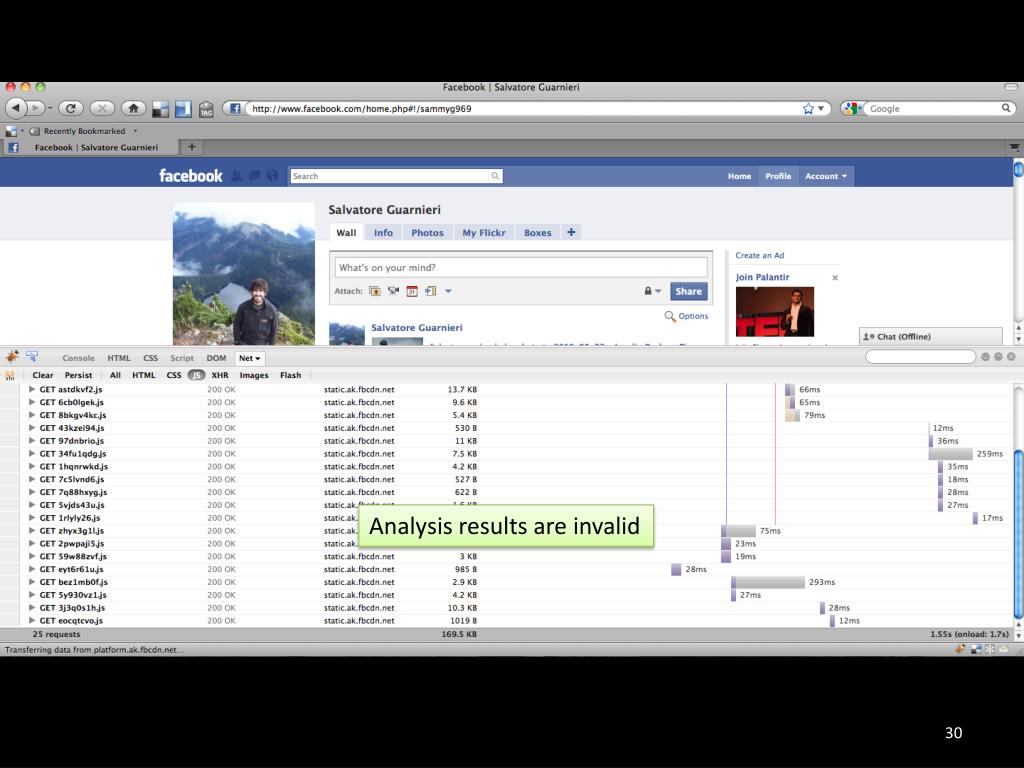Viewport: 1024px width, 768px height.
Task: Click the What's on your mind field
Action: 521,267
